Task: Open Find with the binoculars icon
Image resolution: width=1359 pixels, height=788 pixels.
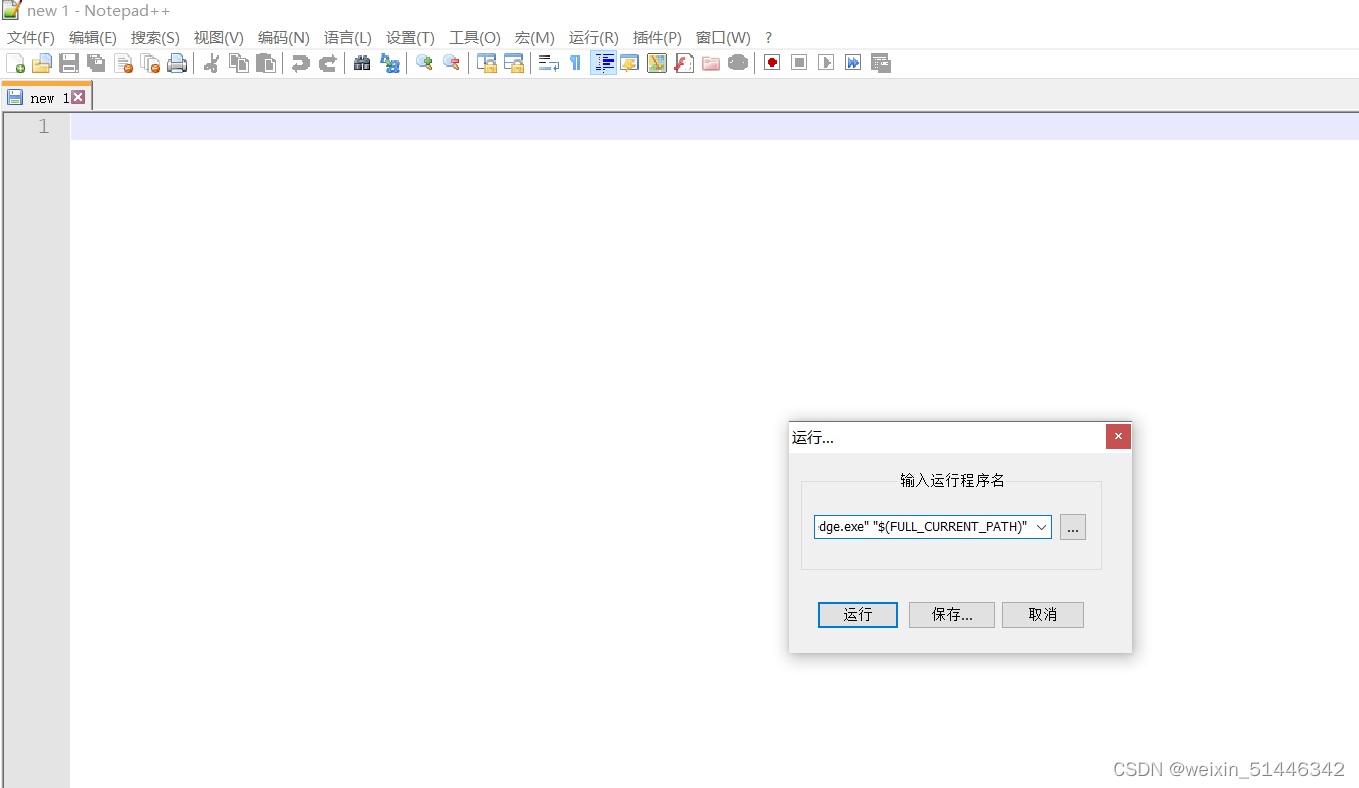Action: pos(362,63)
